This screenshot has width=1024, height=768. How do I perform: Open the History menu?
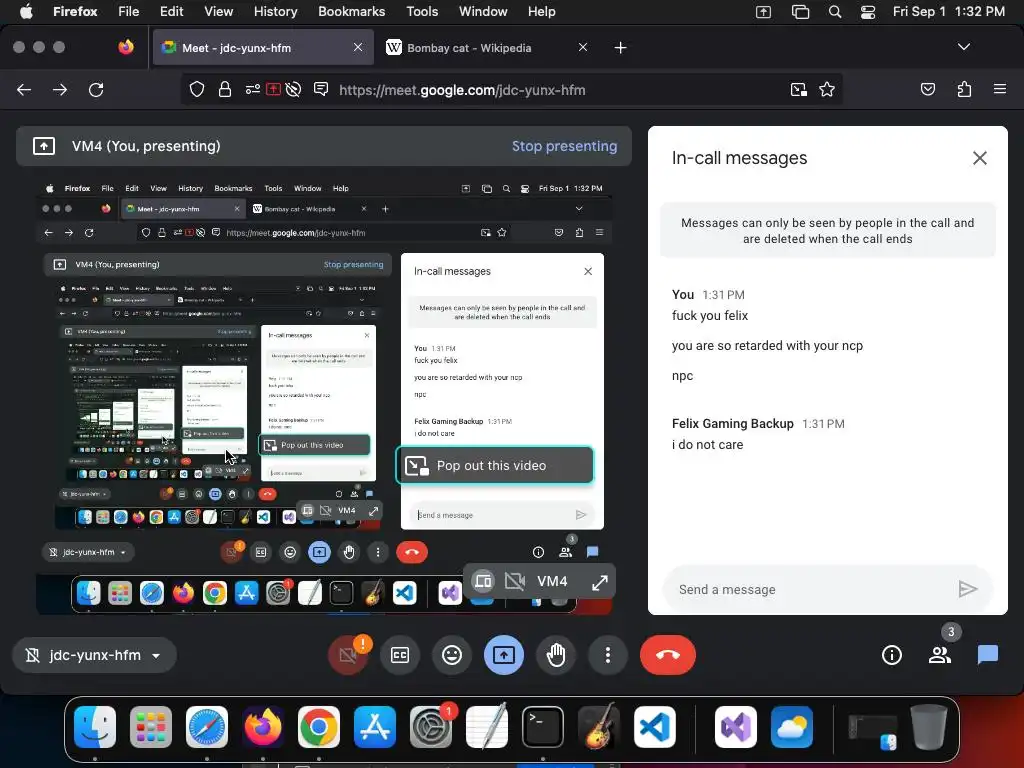275,11
